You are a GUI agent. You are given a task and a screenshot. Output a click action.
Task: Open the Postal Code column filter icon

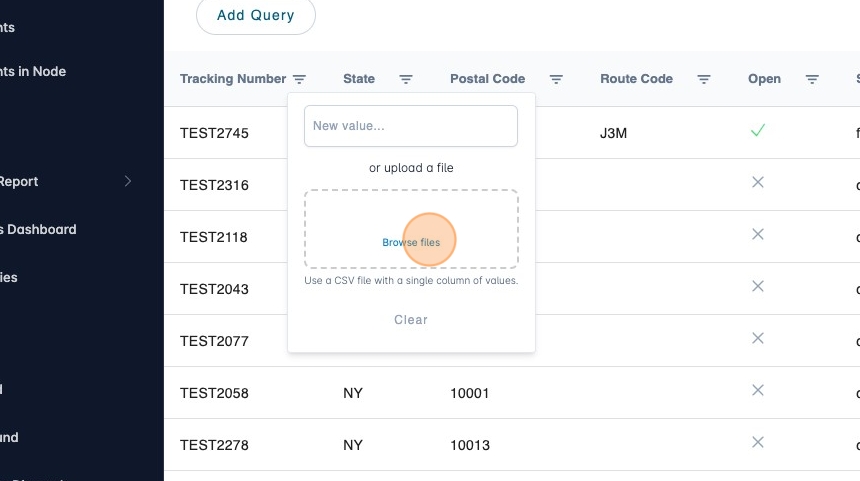pos(557,79)
